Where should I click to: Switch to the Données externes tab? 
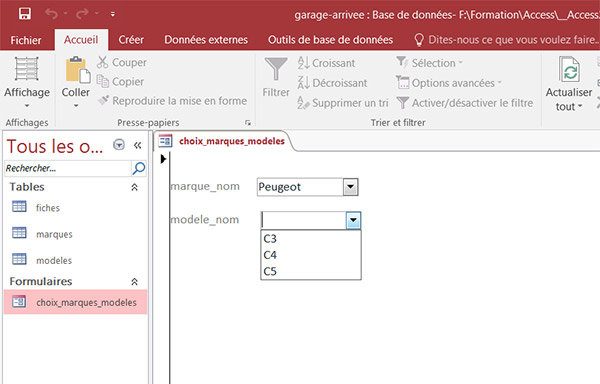206,40
